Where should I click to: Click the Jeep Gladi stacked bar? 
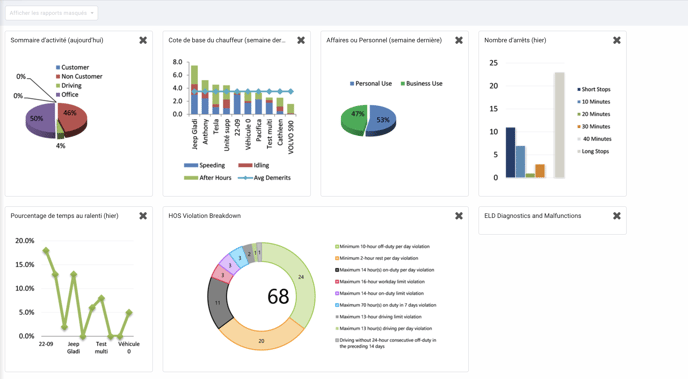[194, 90]
